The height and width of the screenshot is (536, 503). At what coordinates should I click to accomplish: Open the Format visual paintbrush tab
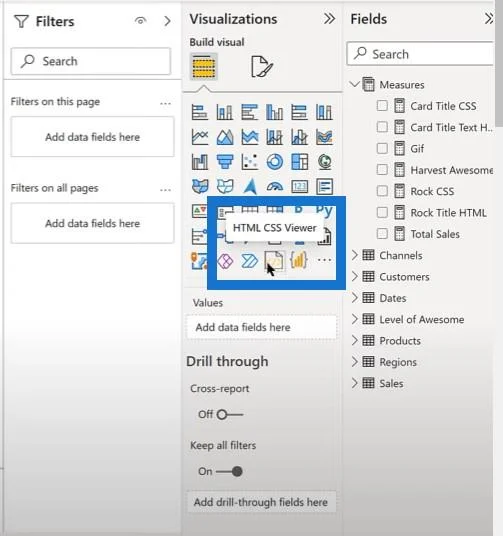[262, 67]
